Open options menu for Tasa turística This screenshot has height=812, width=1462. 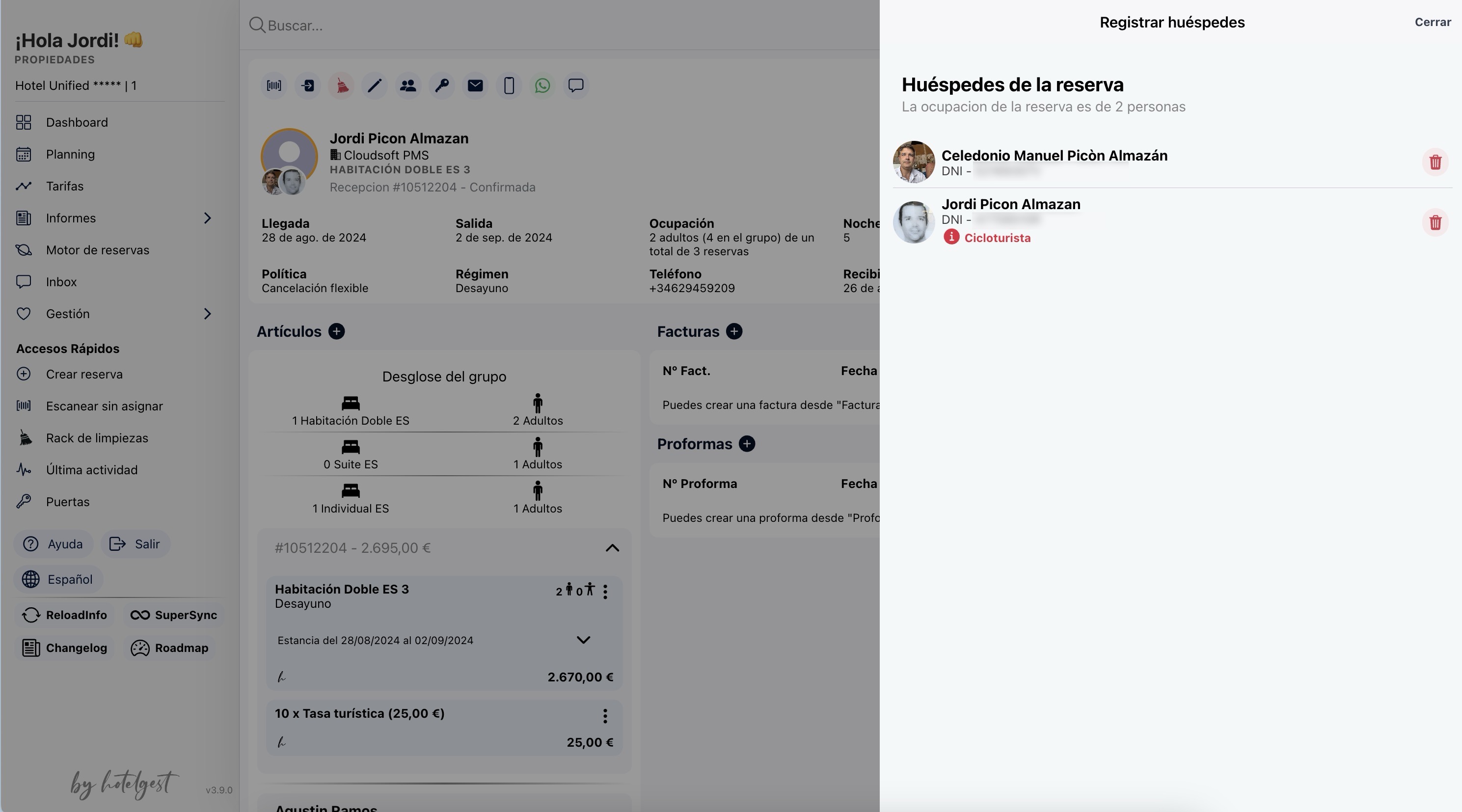tap(605, 716)
